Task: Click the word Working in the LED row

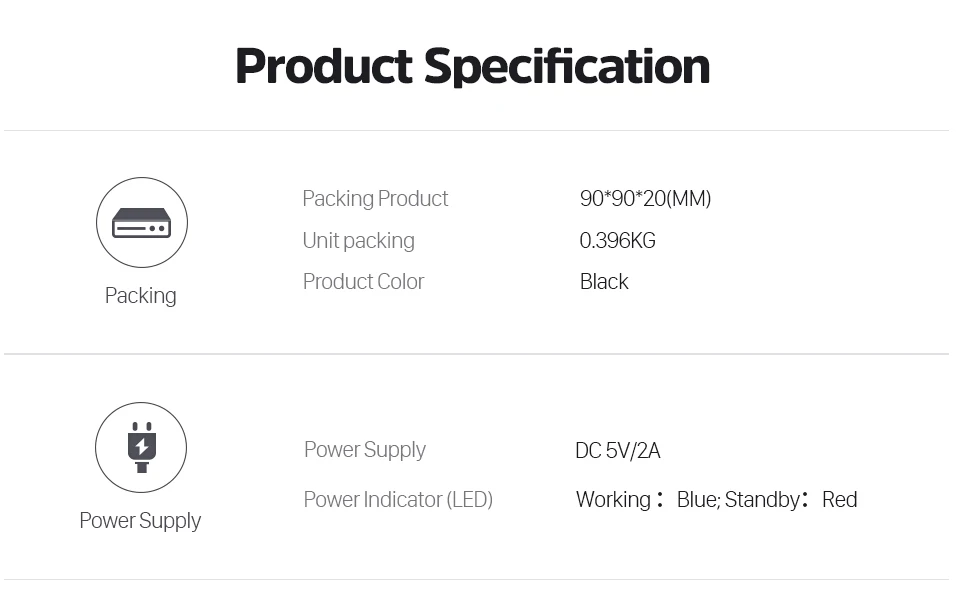Action: tap(613, 500)
